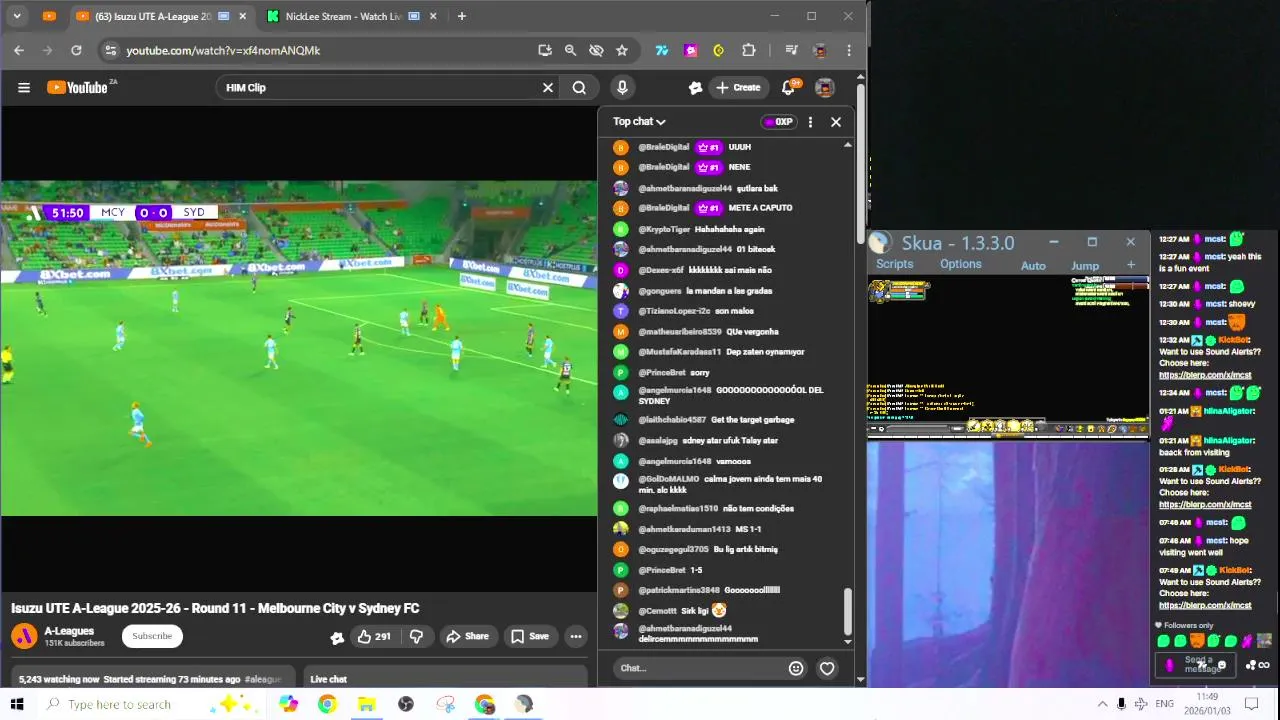Open Copilot from the taskbar

[288, 704]
